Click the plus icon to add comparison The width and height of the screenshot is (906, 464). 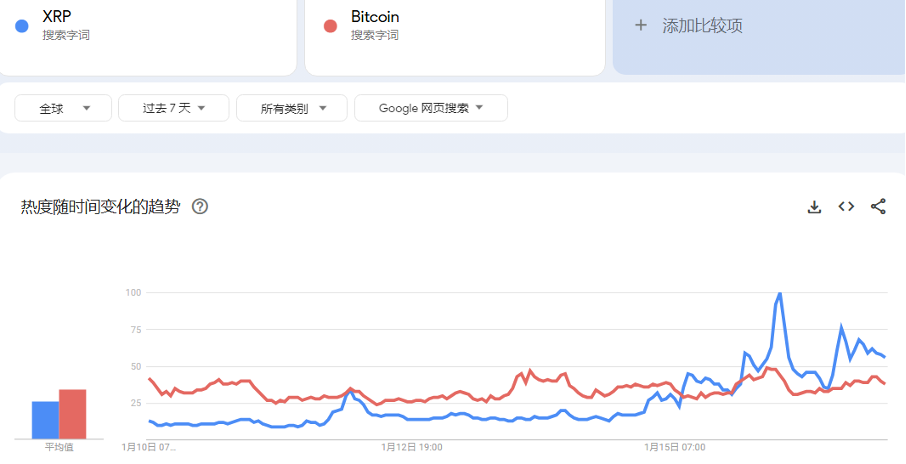(x=641, y=25)
